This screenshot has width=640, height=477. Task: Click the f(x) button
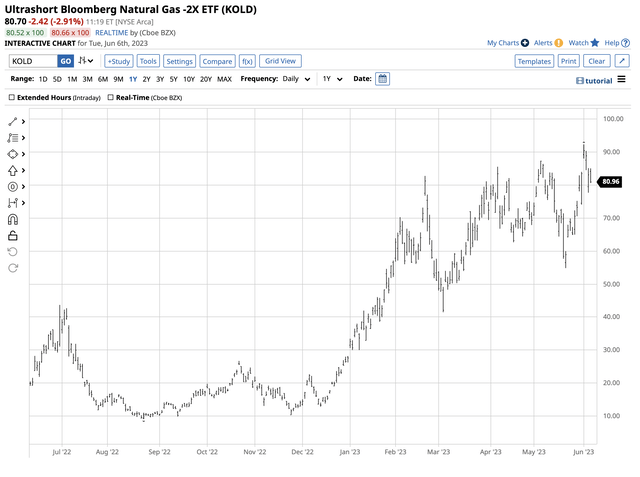(247, 61)
